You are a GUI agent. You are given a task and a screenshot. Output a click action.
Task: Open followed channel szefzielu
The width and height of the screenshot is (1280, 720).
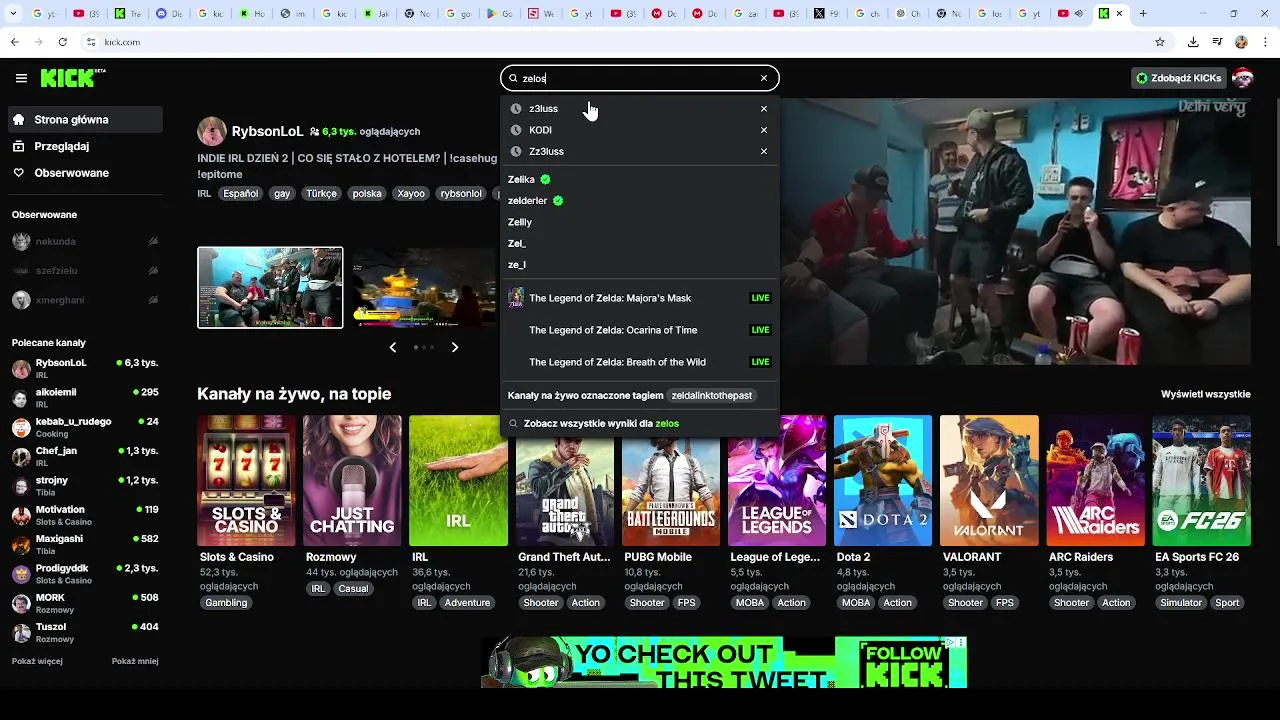(85, 271)
